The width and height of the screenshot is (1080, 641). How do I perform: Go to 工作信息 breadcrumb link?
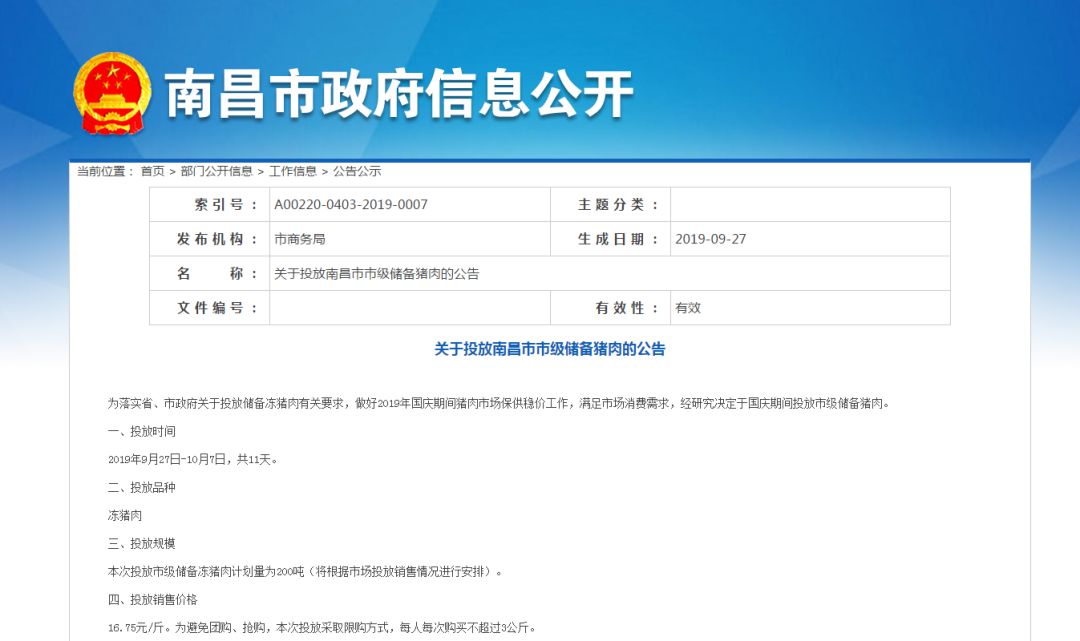coord(293,171)
